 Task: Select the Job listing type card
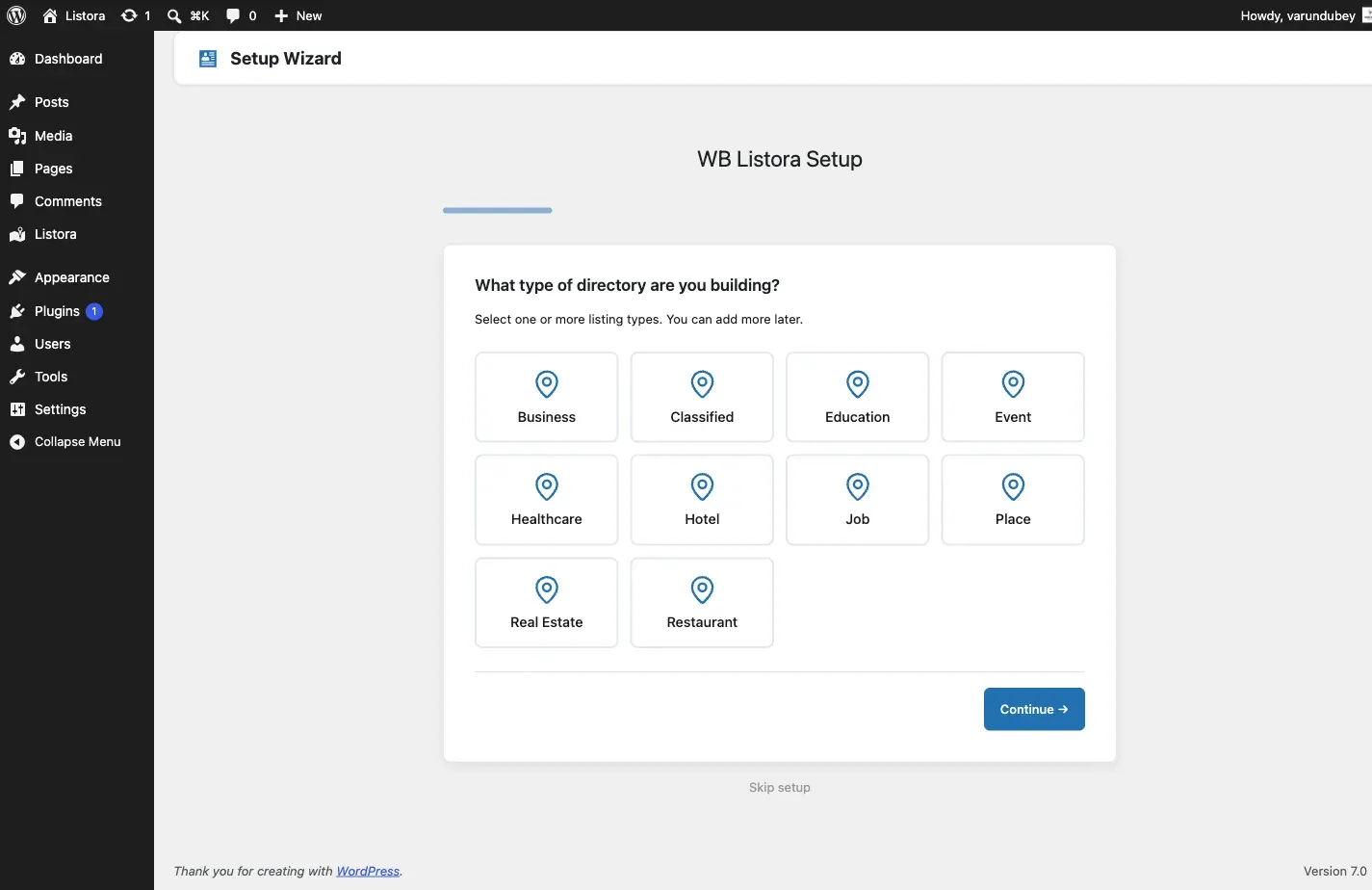(858, 500)
